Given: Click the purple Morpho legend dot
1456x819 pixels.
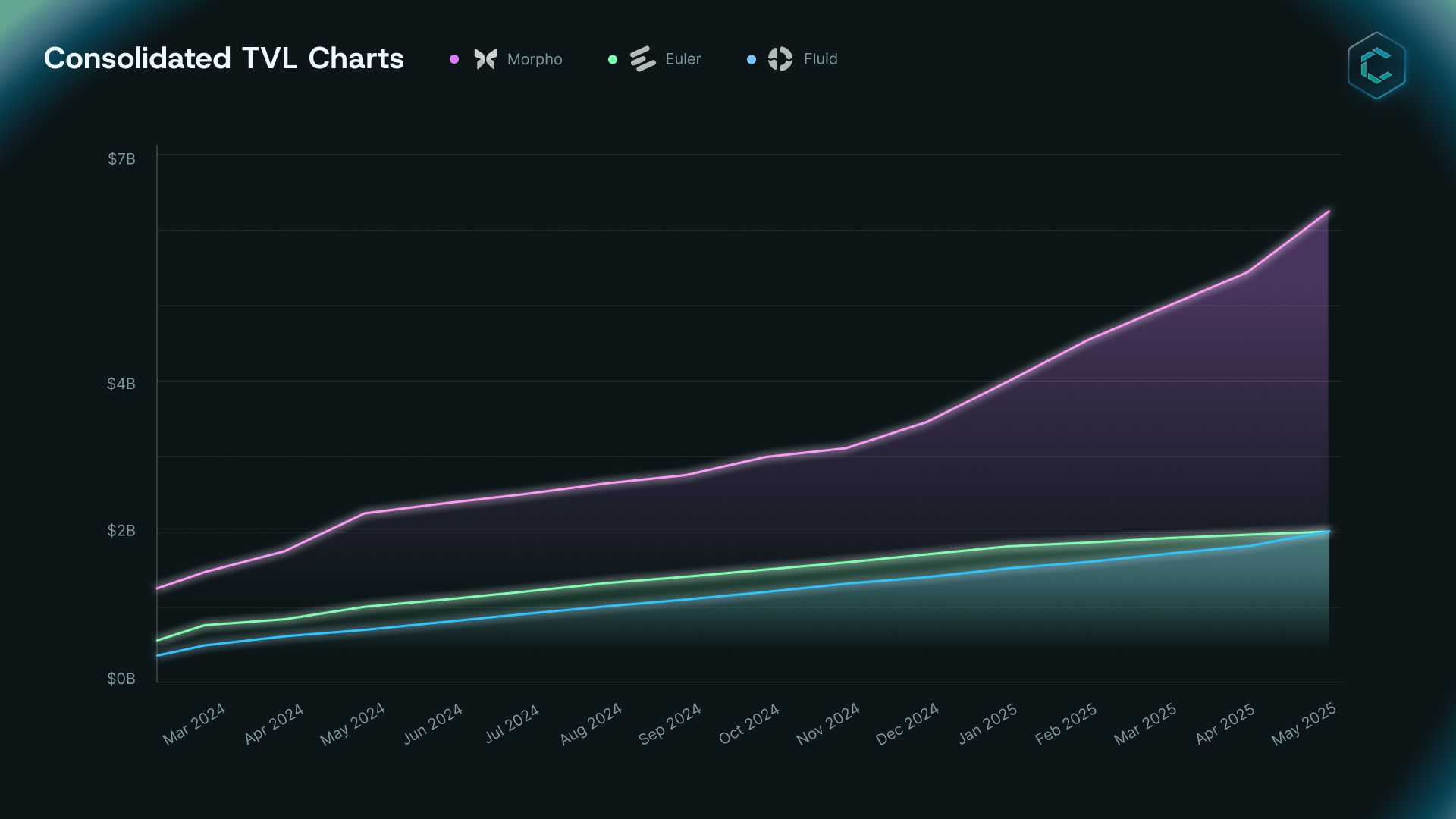Looking at the screenshot, I should (454, 59).
